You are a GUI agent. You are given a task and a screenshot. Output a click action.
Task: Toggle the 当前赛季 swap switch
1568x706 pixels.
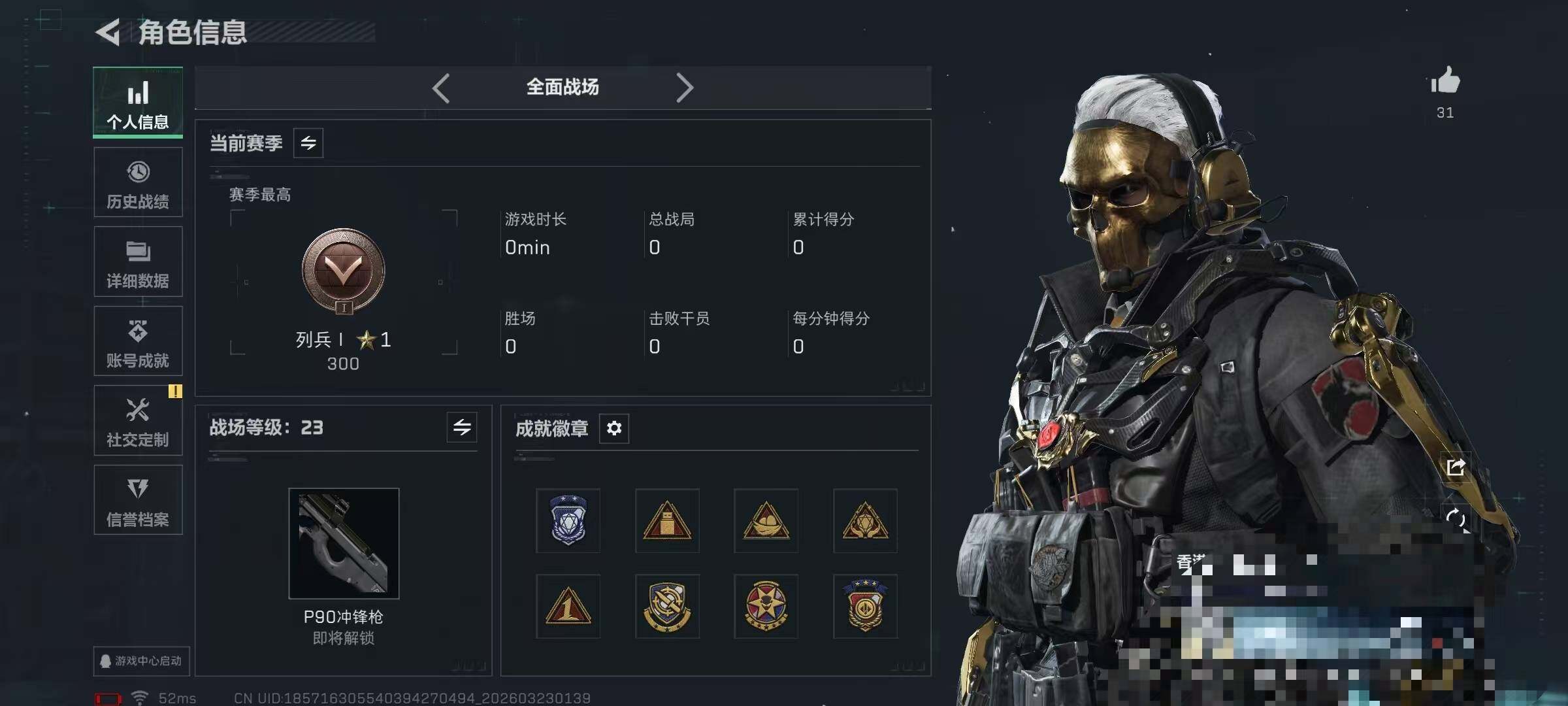[x=308, y=143]
